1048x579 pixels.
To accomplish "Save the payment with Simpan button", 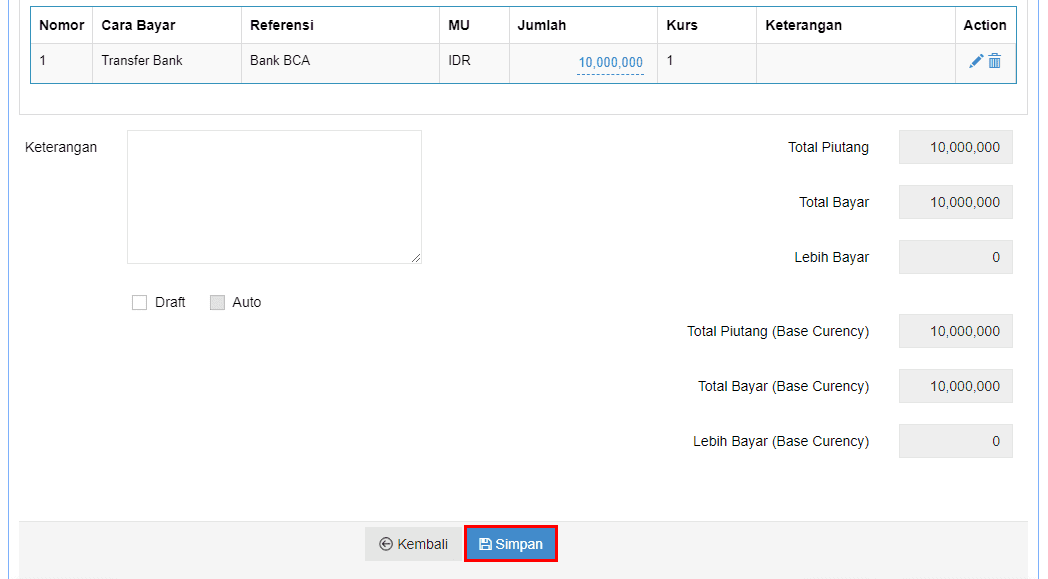I will click(511, 544).
